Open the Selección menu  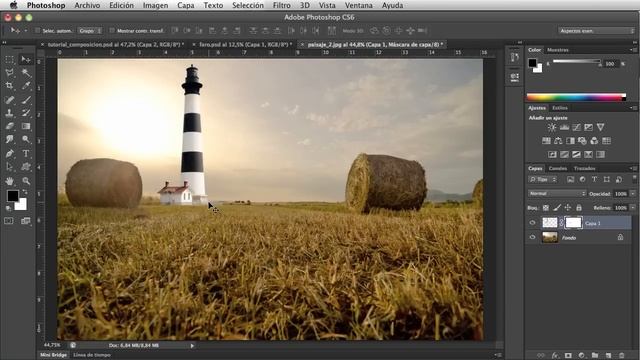coord(248,5)
